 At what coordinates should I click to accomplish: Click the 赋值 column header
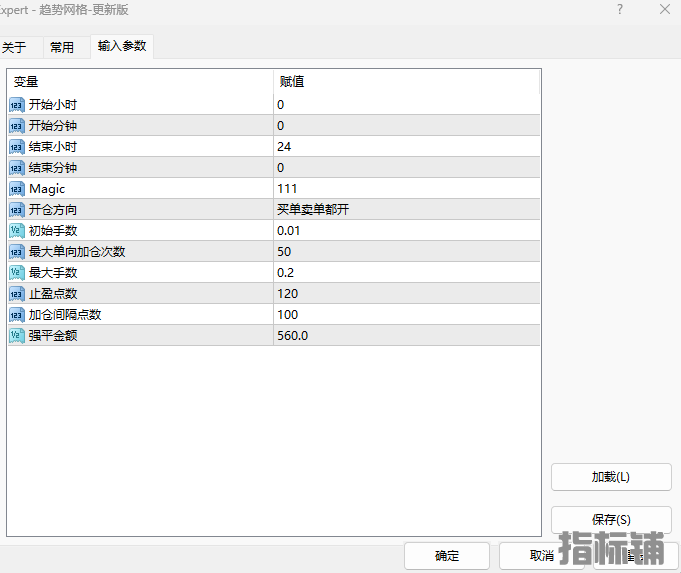pyautogui.click(x=407, y=82)
